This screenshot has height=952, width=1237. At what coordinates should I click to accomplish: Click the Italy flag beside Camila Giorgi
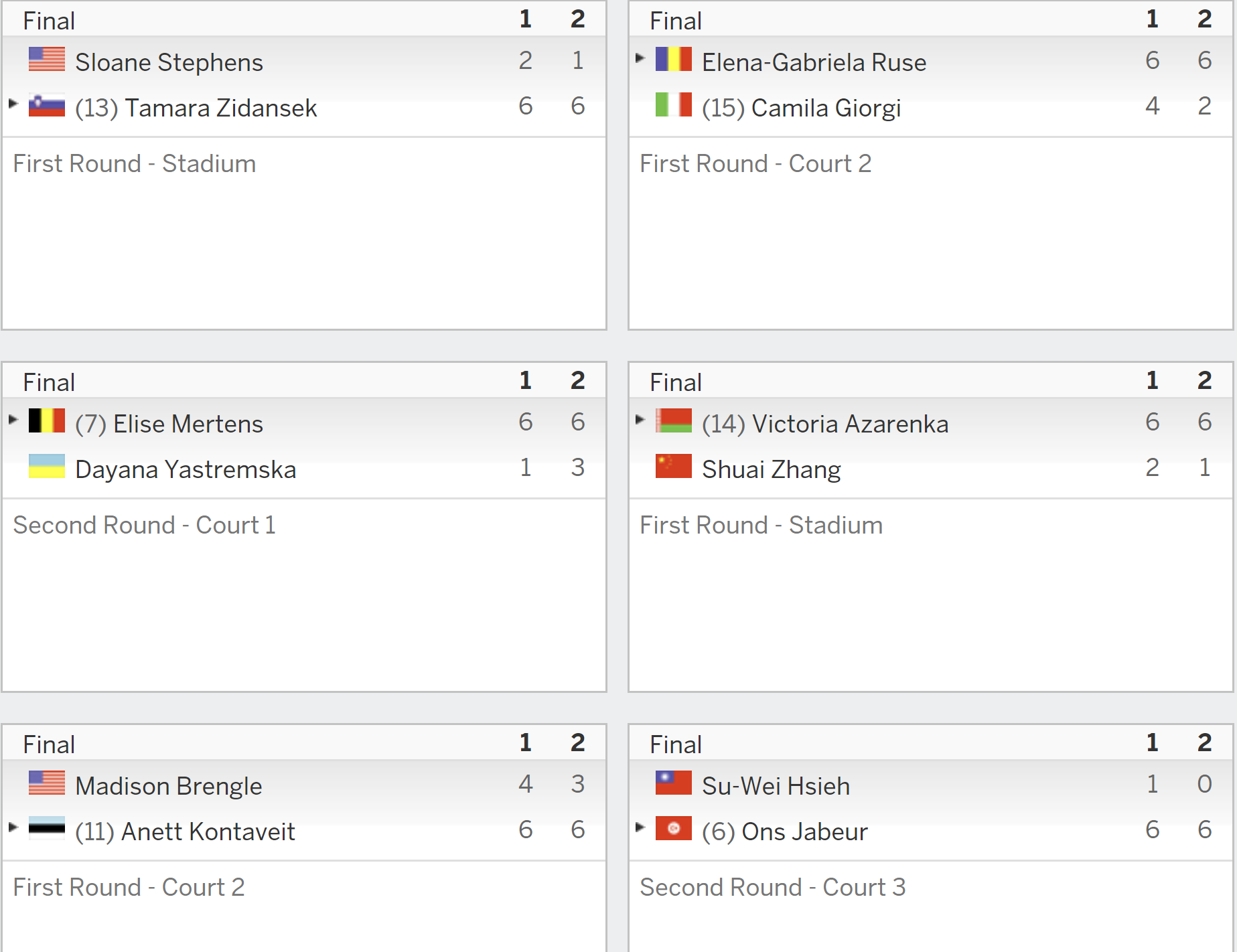click(x=674, y=105)
